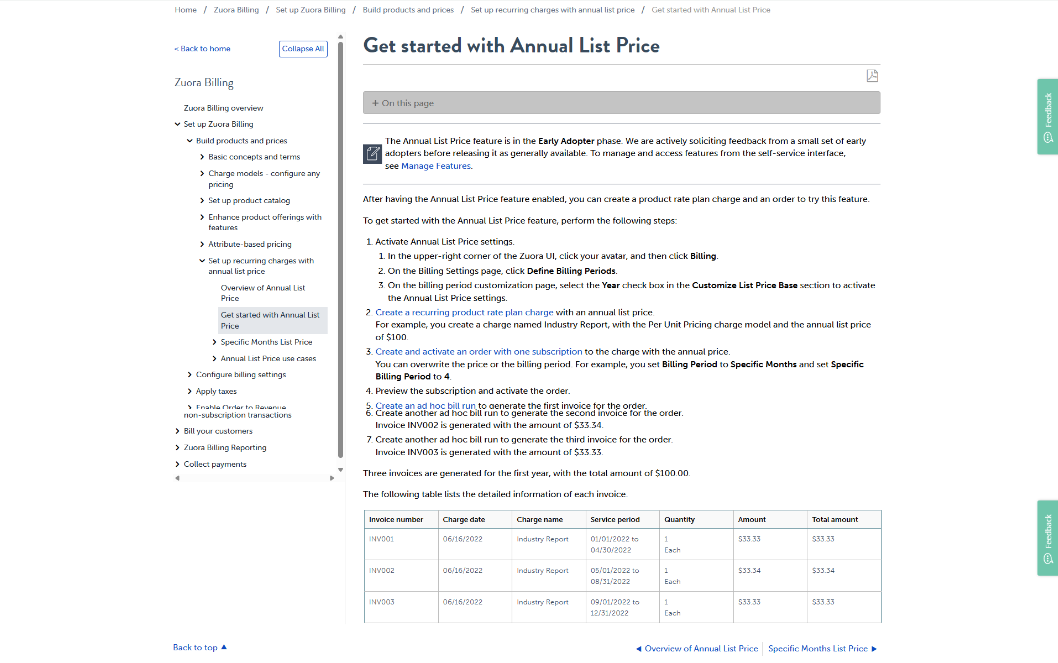Click the note icon beside Early Adopter notice
This screenshot has height=663, width=1058.
[x=372, y=154]
